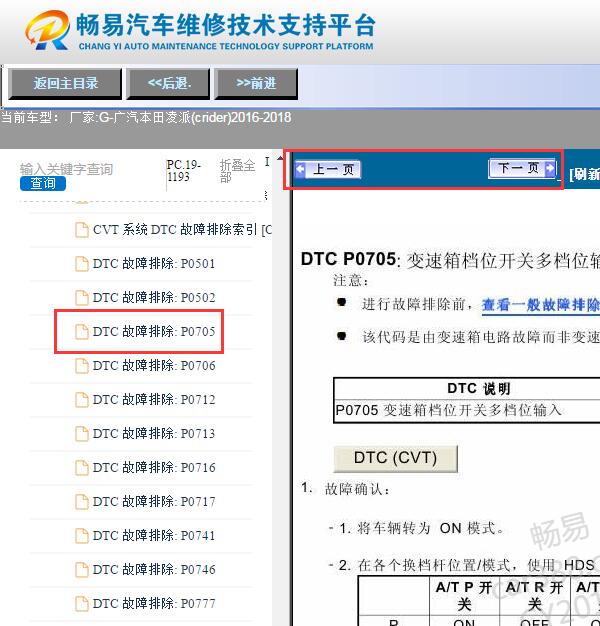Click the DTC (CVT) button
This screenshot has height=626, width=600.
tap(395, 458)
